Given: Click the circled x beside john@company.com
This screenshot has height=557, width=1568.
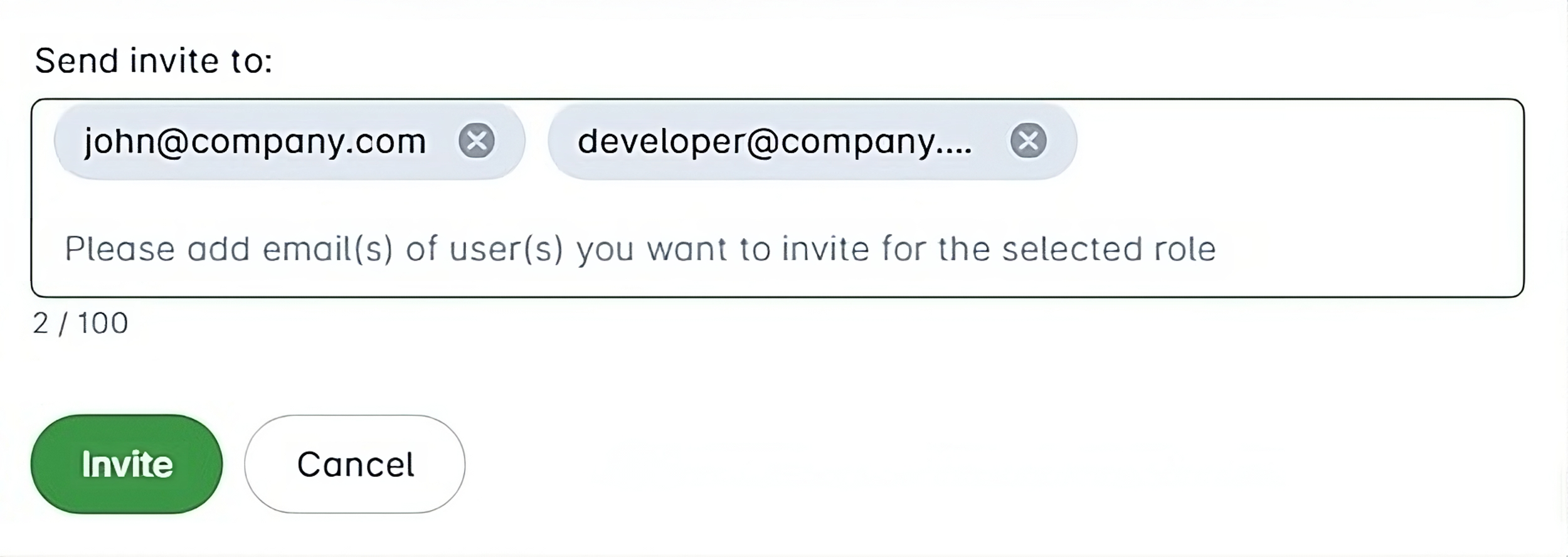Looking at the screenshot, I should pyautogui.click(x=477, y=141).
